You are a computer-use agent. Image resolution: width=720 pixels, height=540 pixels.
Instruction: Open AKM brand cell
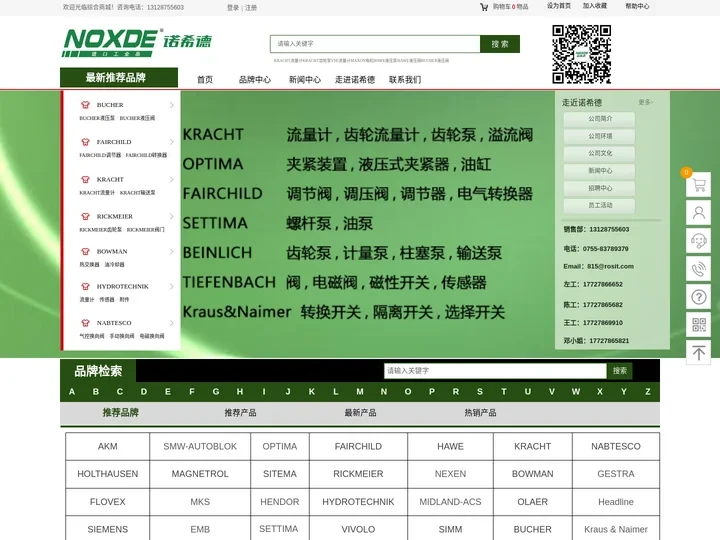point(107,446)
